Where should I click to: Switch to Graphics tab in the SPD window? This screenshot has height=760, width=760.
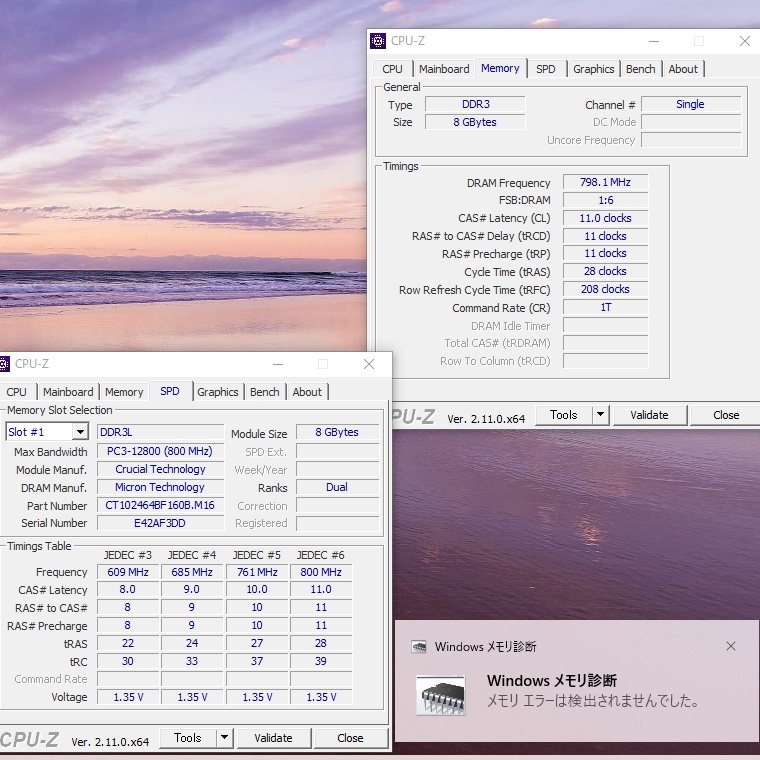coord(217,392)
